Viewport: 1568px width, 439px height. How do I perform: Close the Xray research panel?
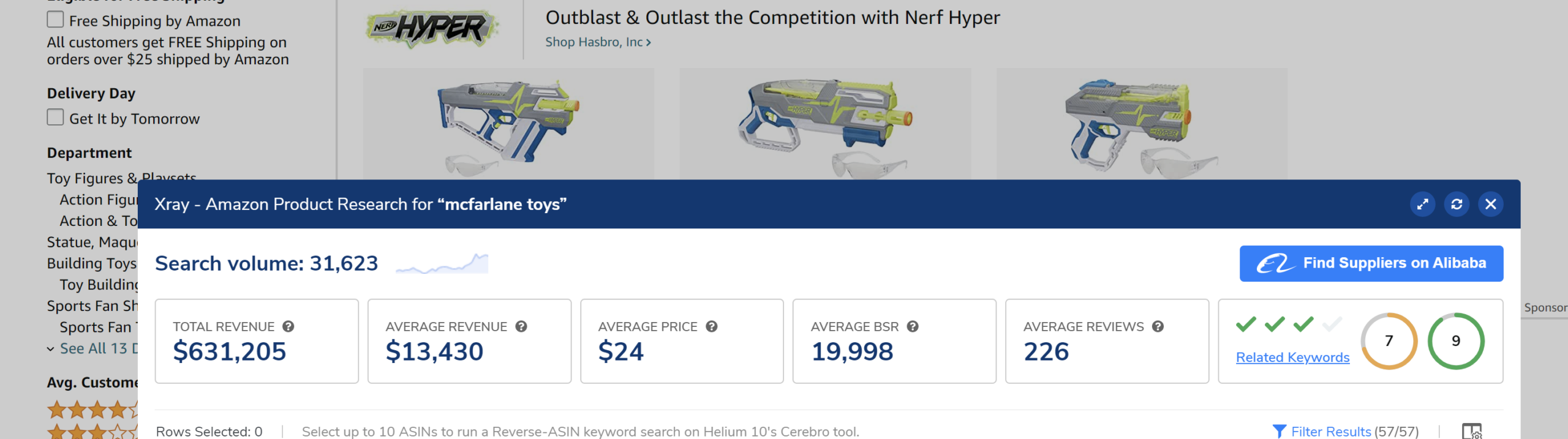click(1491, 204)
